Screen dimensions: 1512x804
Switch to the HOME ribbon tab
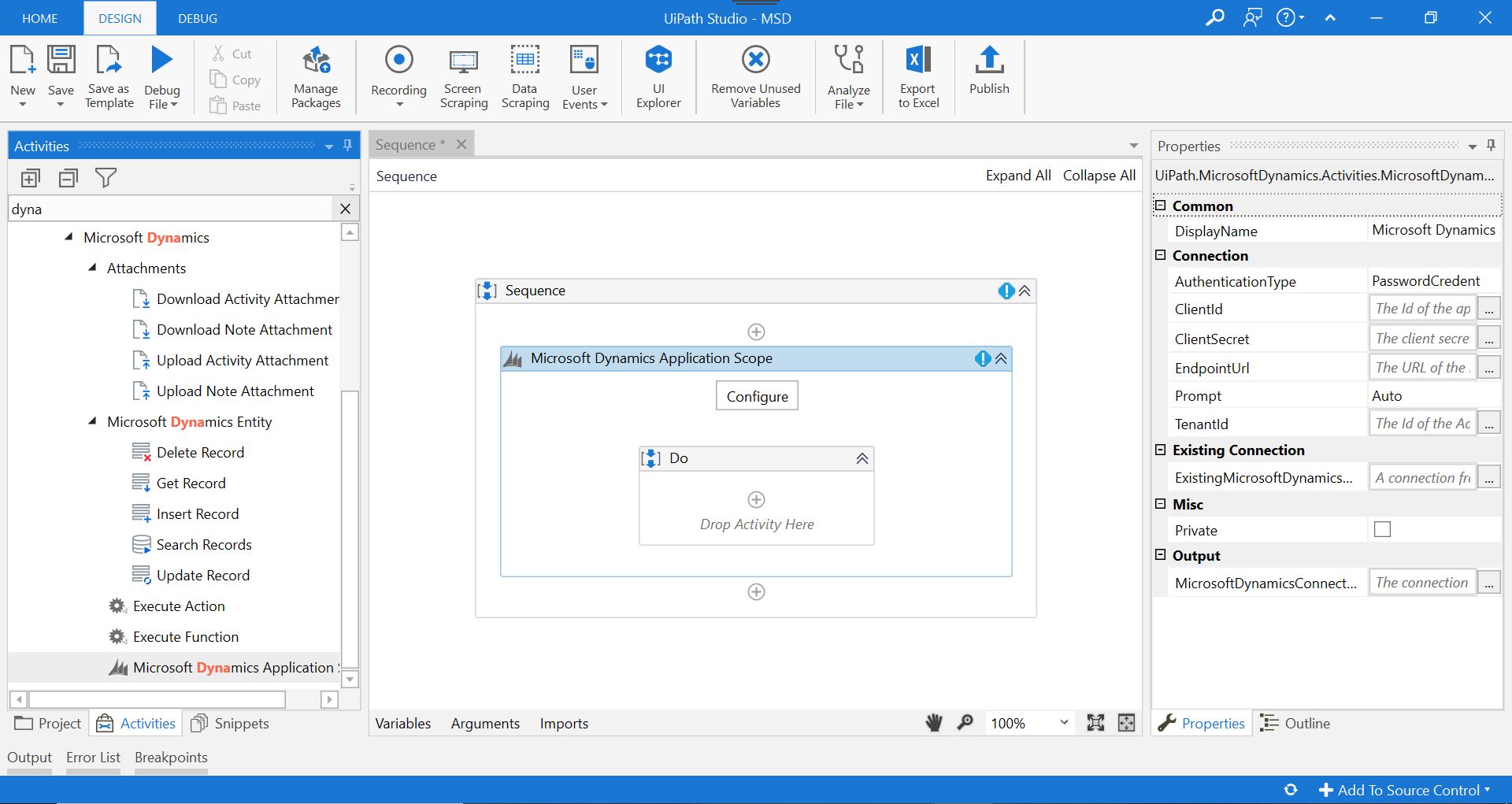40,18
